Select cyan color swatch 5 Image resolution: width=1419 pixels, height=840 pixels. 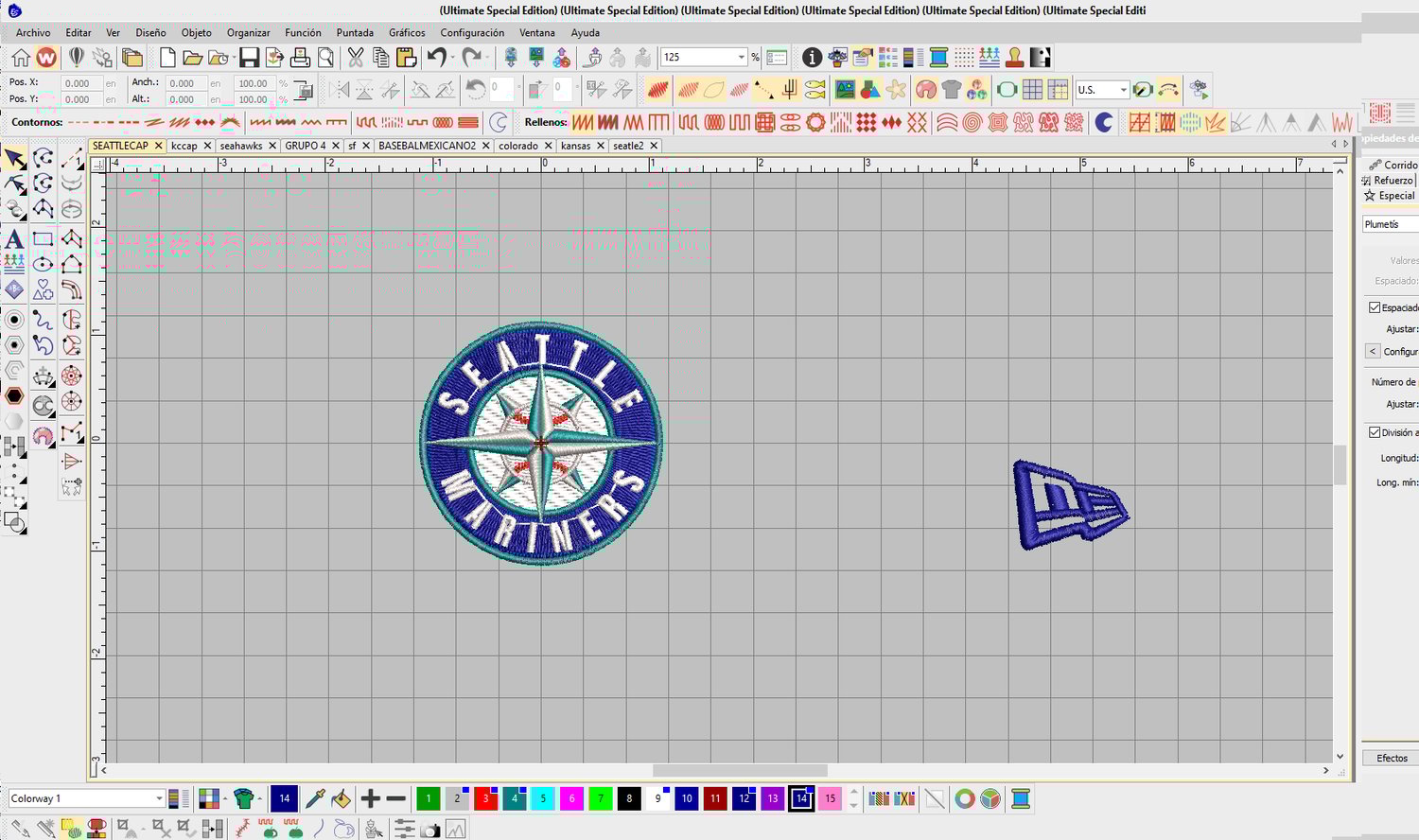(x=543, y=798)
